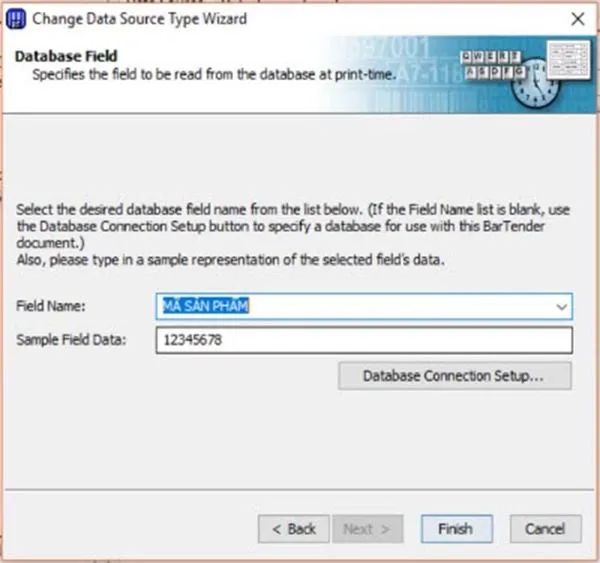Click the greyed-out Next button

pos(367,528)
